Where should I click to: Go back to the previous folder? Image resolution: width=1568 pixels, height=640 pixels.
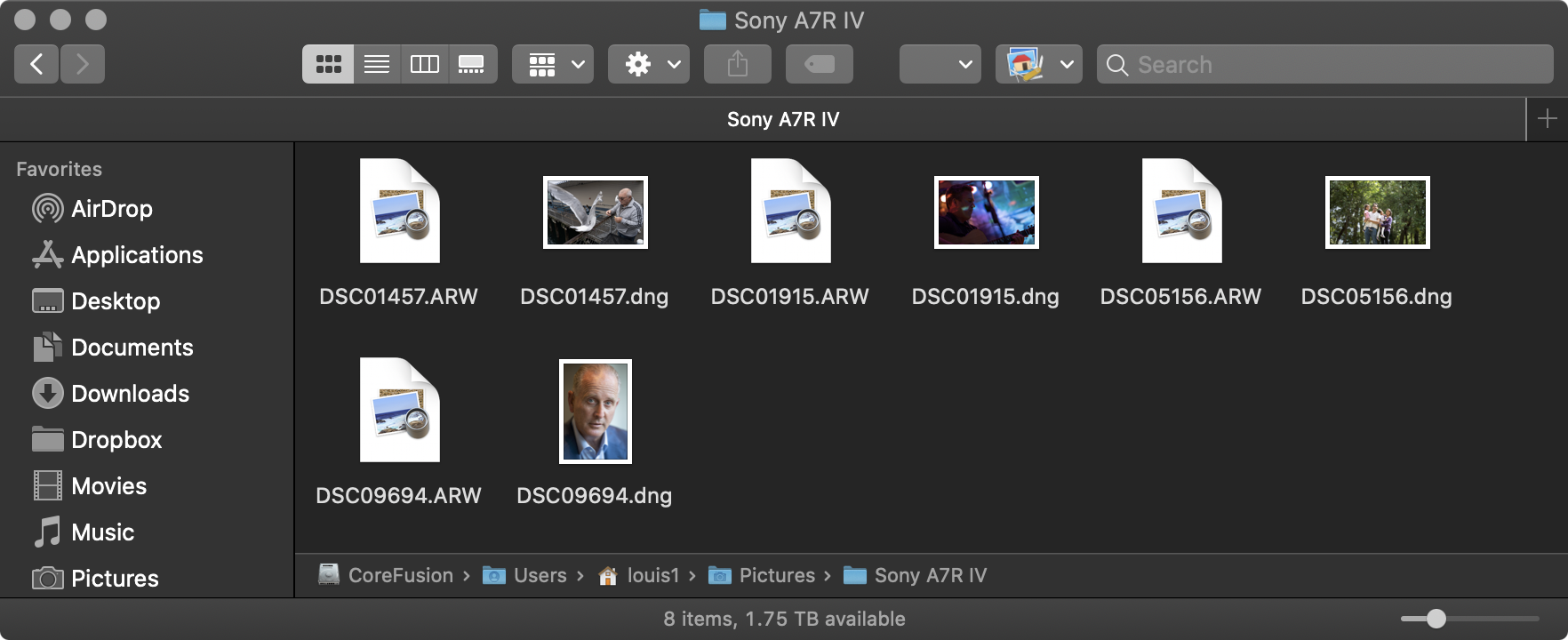36,64
